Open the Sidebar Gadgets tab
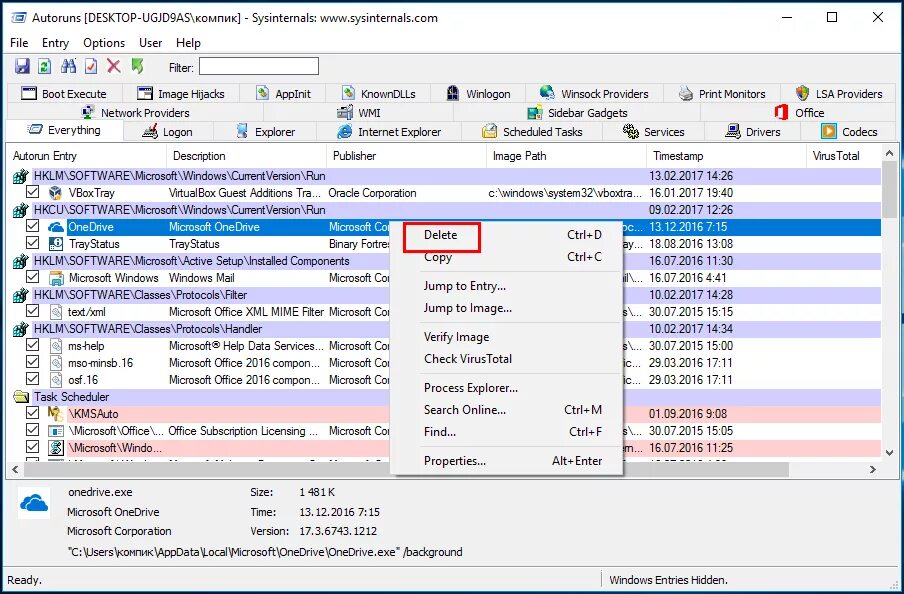 (x=577, y=112)
